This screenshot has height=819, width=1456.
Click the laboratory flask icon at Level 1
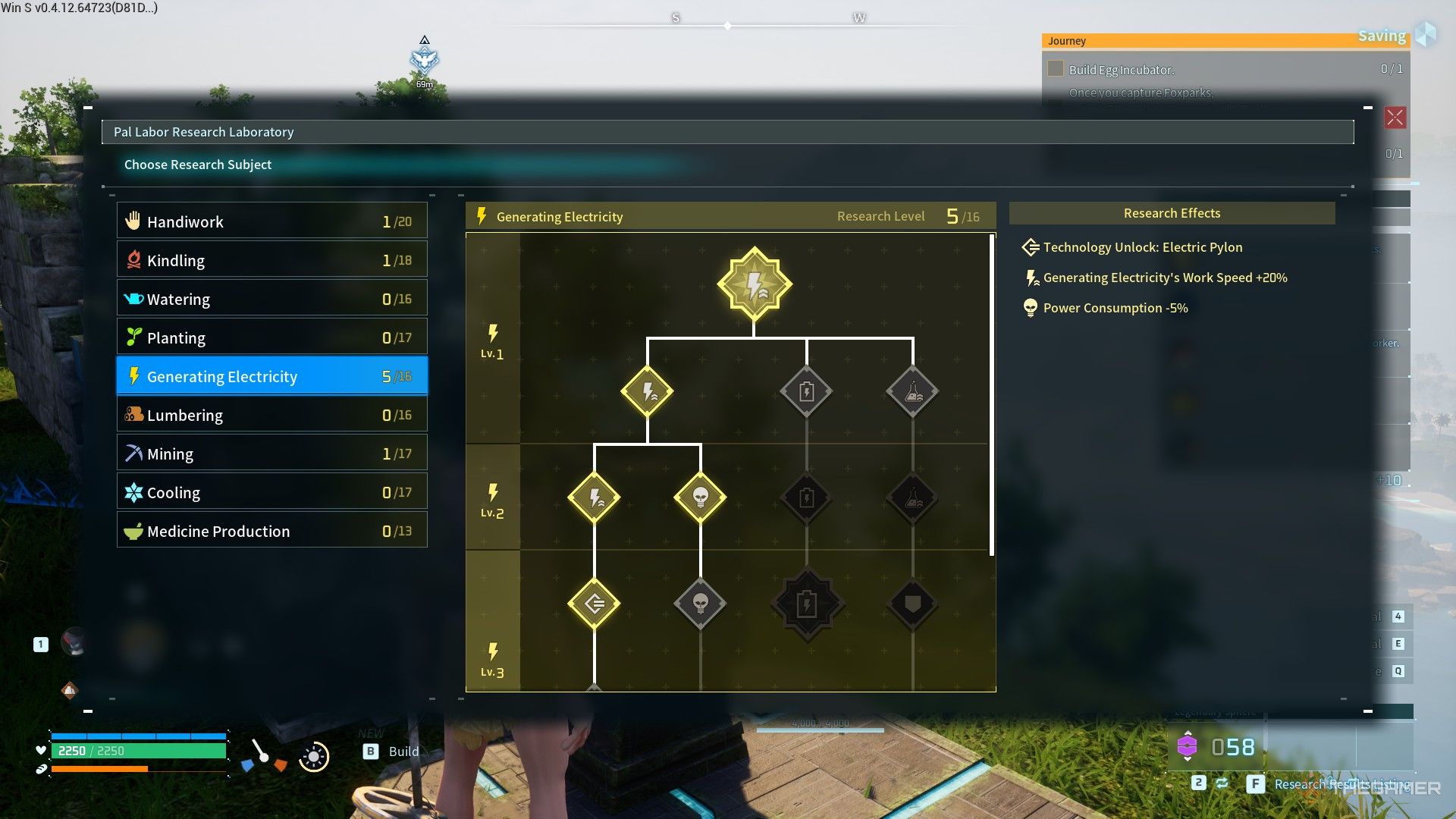coord(911,391)
